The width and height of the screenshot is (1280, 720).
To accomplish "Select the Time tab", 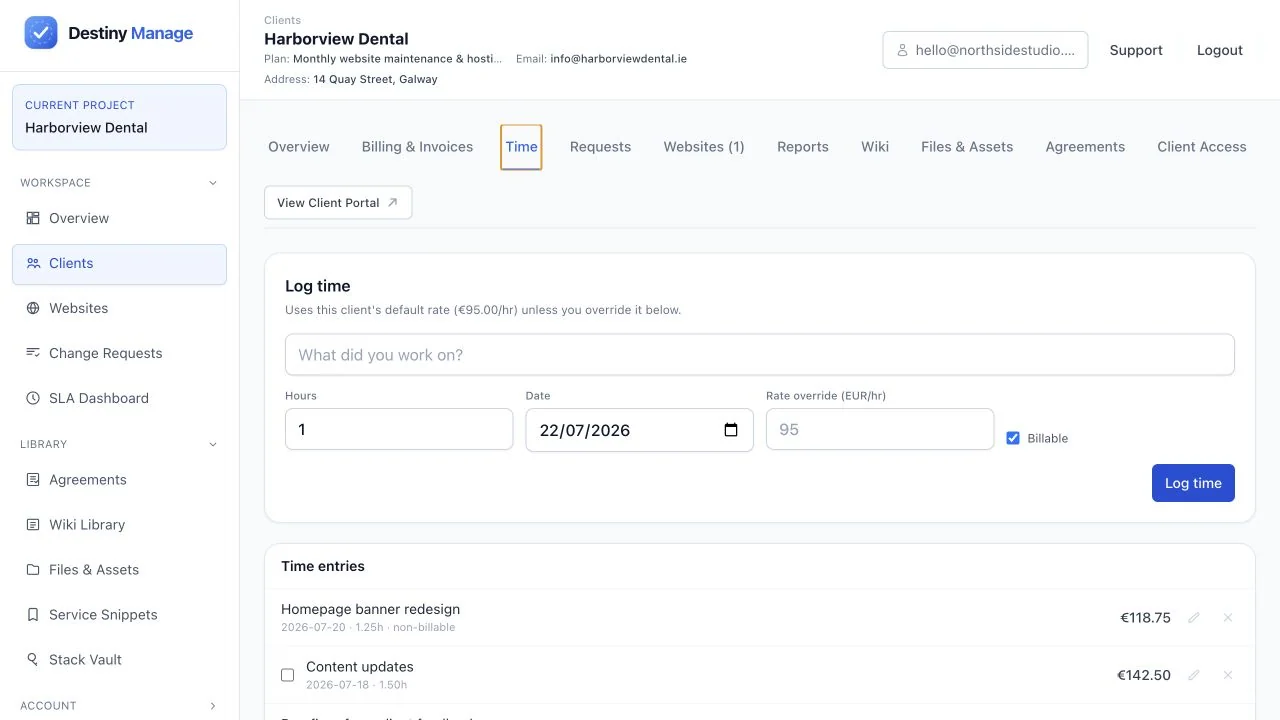I will [x=521, y=147].
